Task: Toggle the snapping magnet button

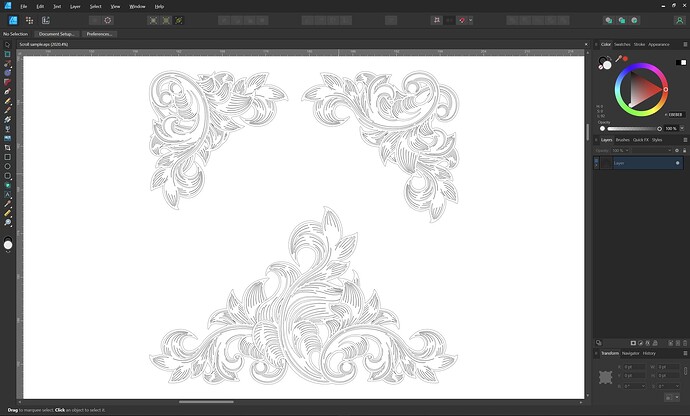Action: [462, 20]
